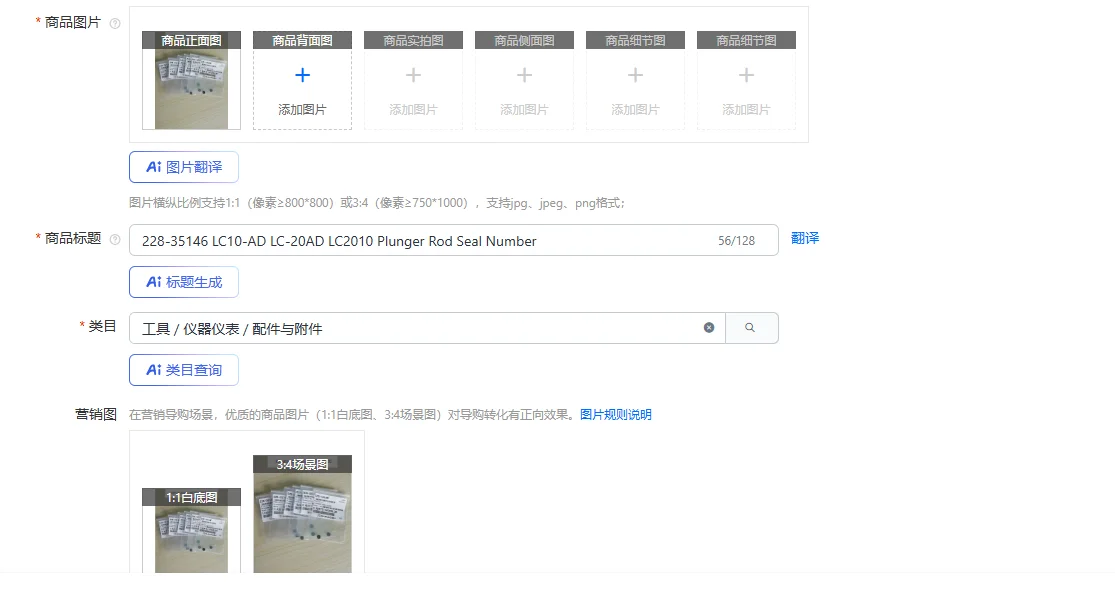Click the AI 标题生成 button
Image resolution: width=1115 pixels, height=593 pixels.
[x=183, y=282]
